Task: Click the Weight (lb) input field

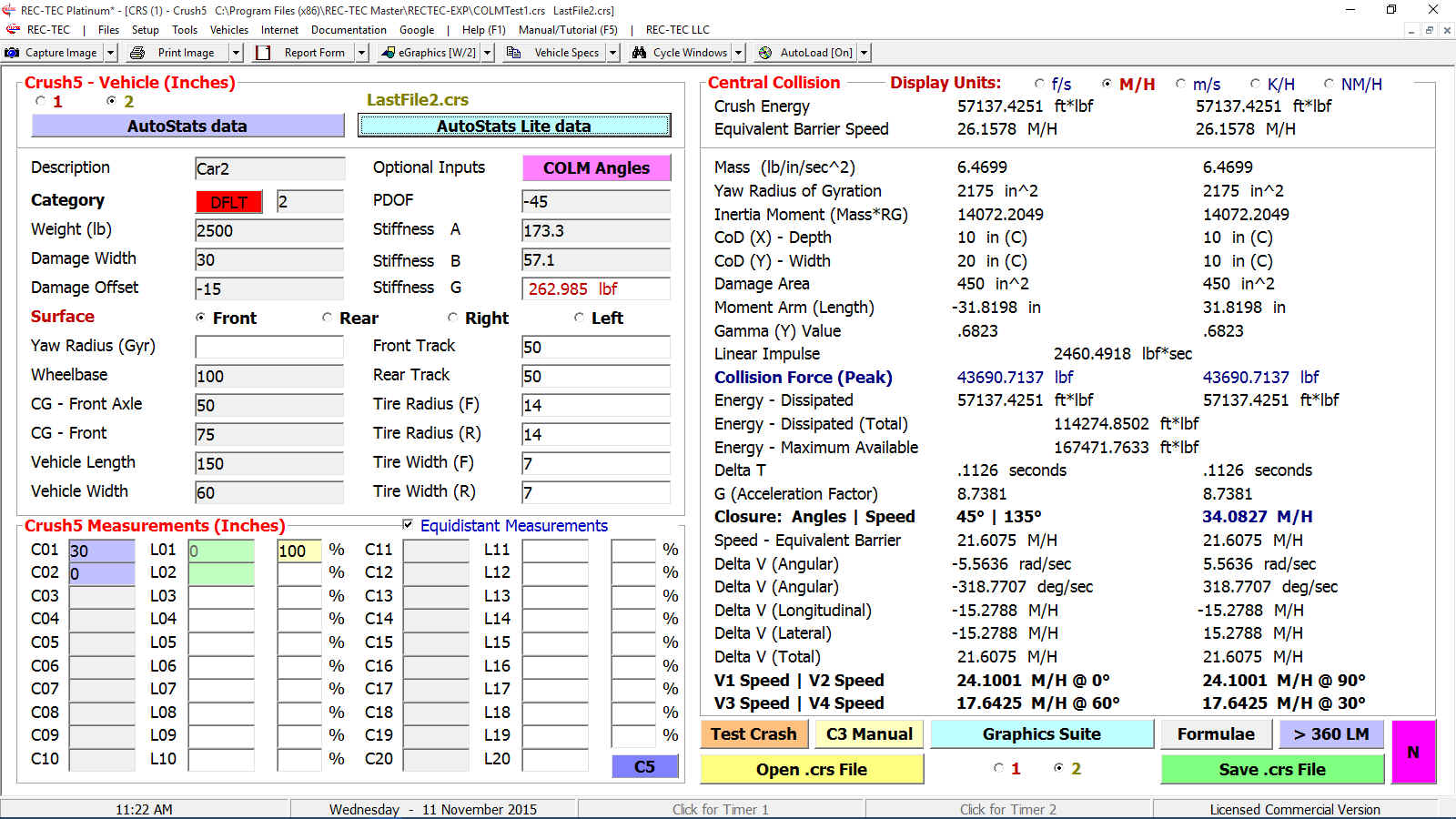Action: (269, 230)
